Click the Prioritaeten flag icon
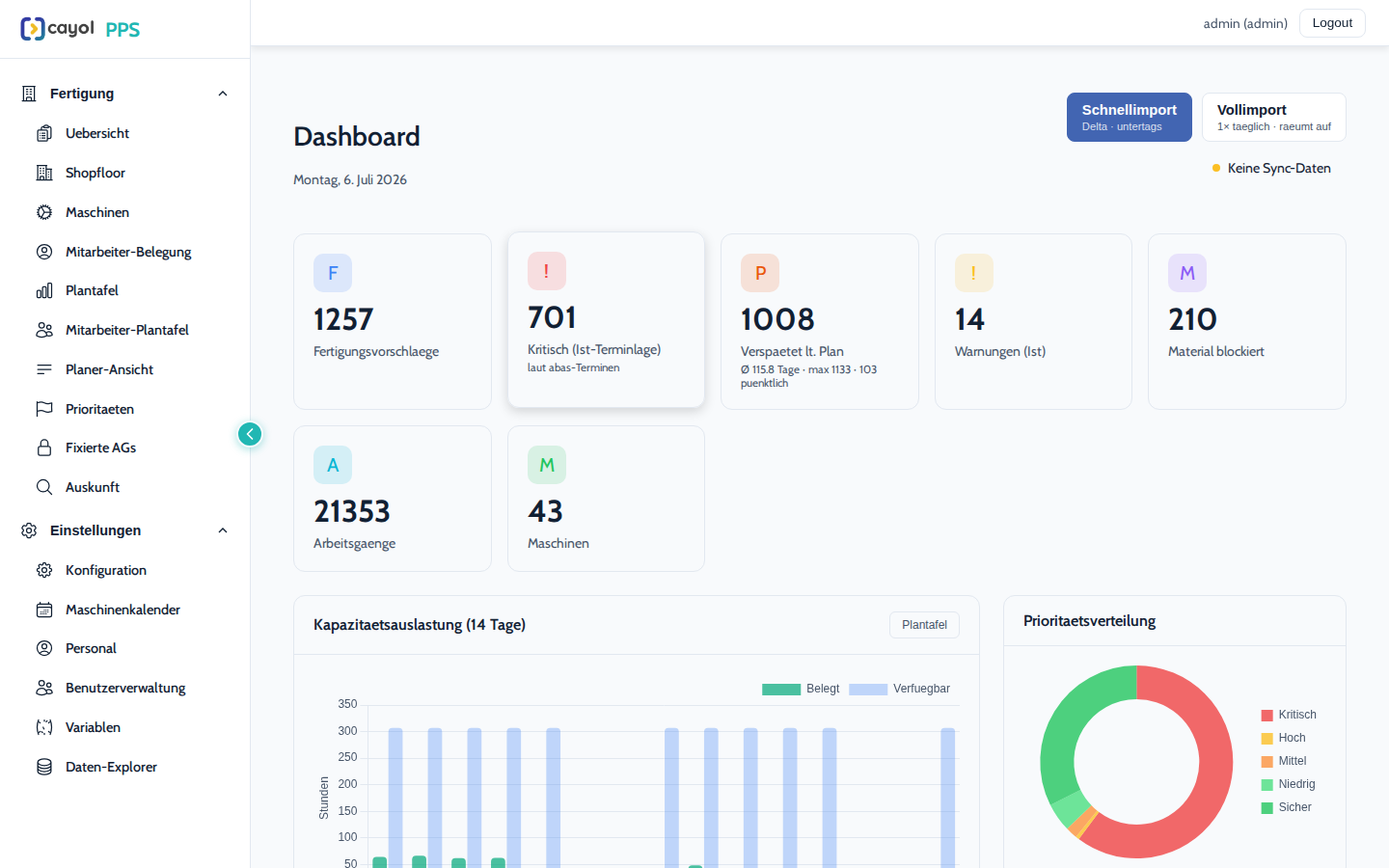1389x868 pixels. [x=44, y=409]
